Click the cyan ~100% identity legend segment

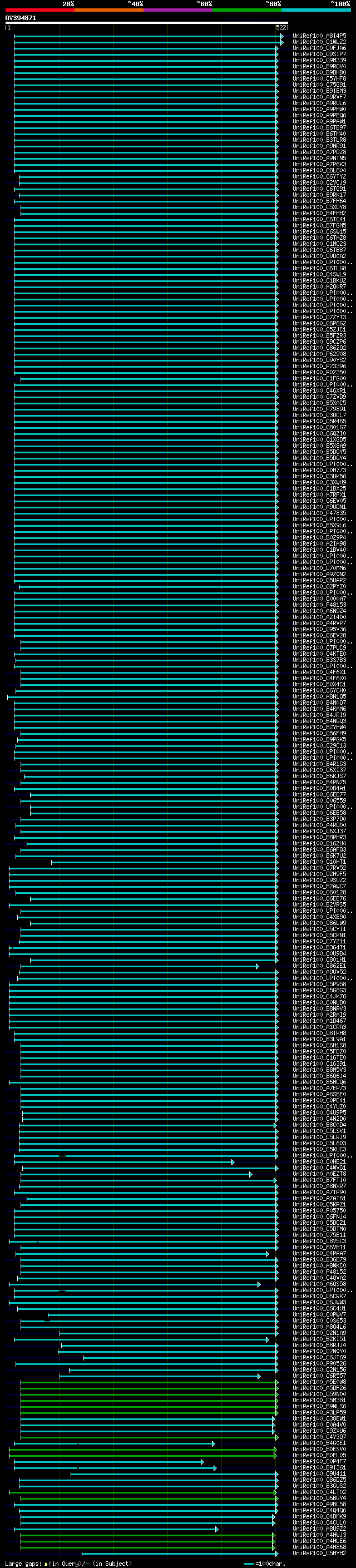316,10
